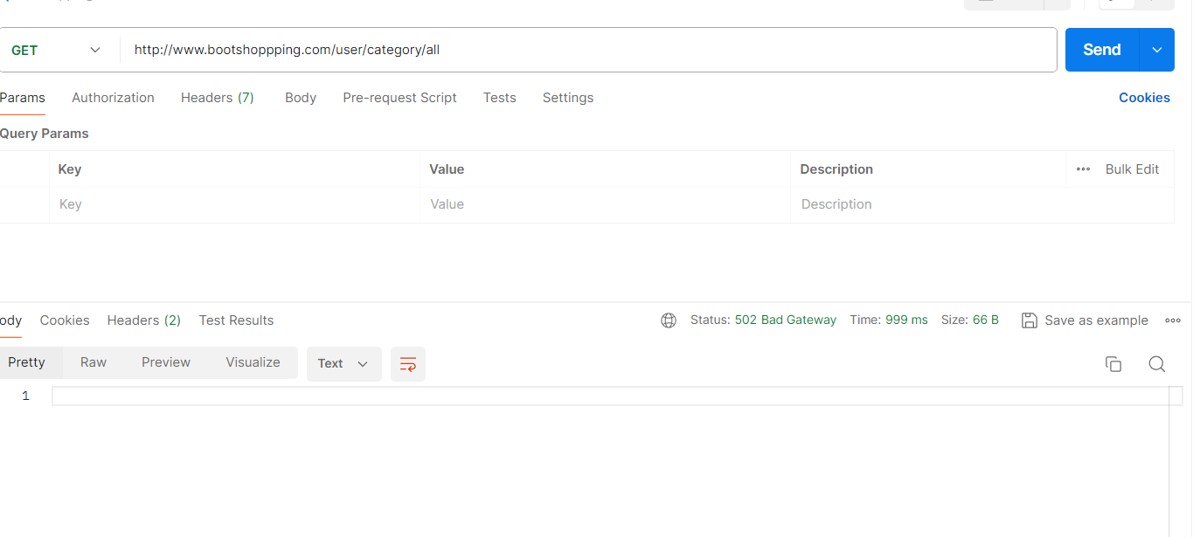
Task: Click Bulk Edit for query params
Action: [1132, 170]
